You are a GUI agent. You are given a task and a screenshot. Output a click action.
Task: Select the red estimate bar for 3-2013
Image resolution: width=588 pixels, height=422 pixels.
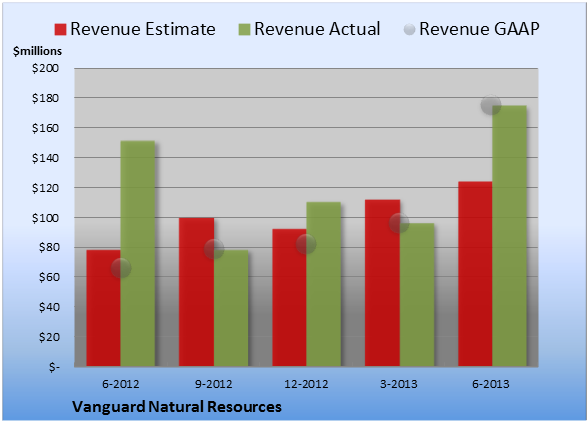(382, 283)
